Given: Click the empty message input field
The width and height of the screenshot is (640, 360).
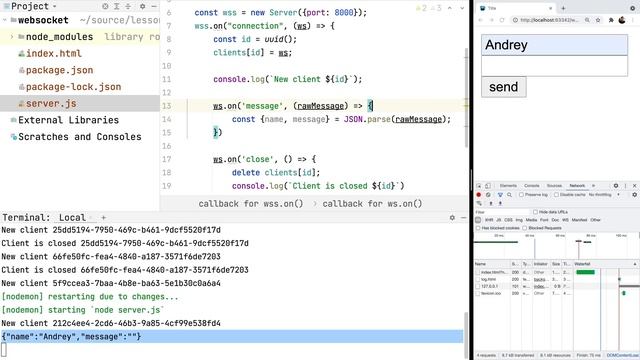Looking at the screenshot, I should point(554,66).
